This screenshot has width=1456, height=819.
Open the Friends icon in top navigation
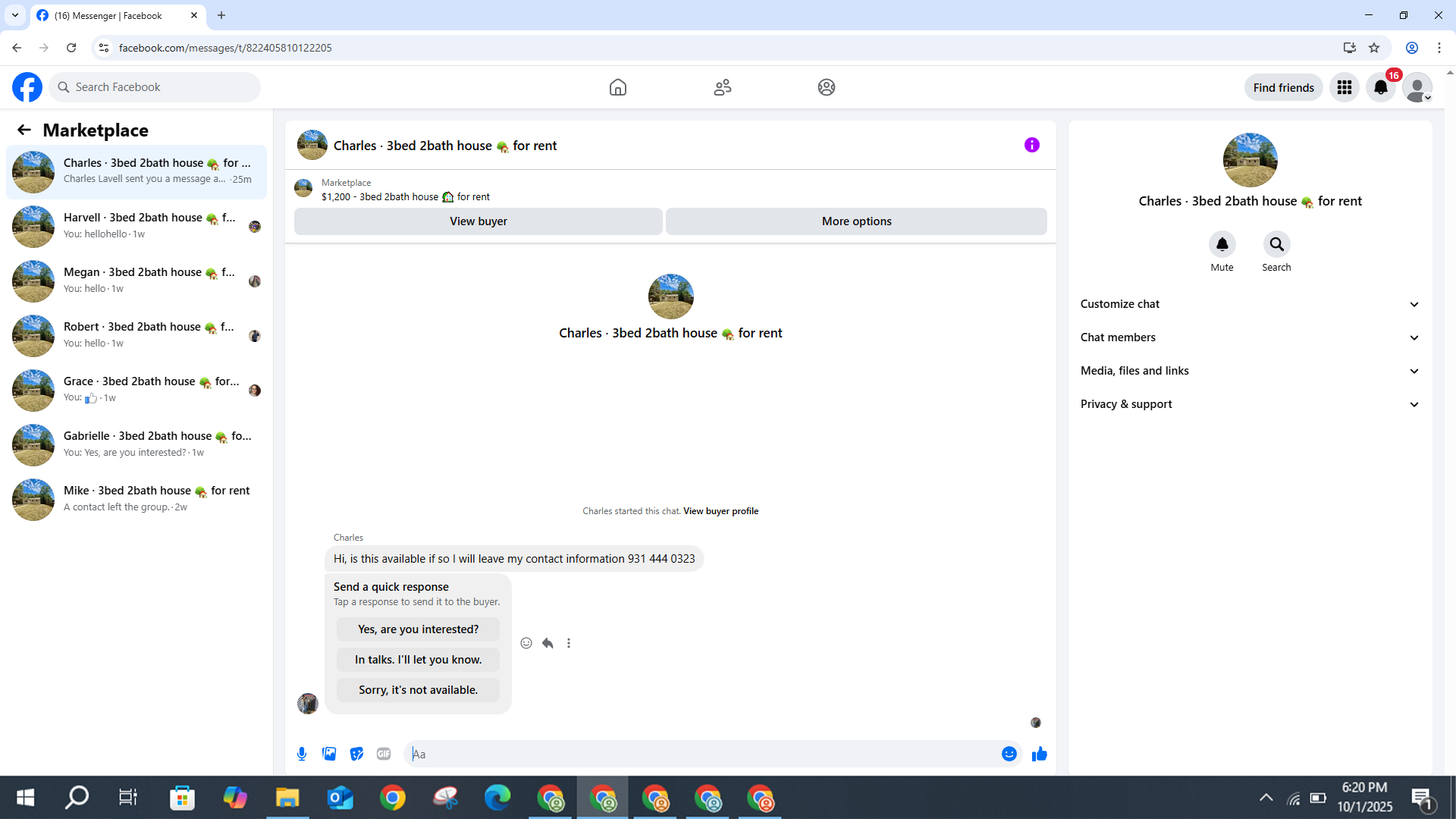point(723,87)
